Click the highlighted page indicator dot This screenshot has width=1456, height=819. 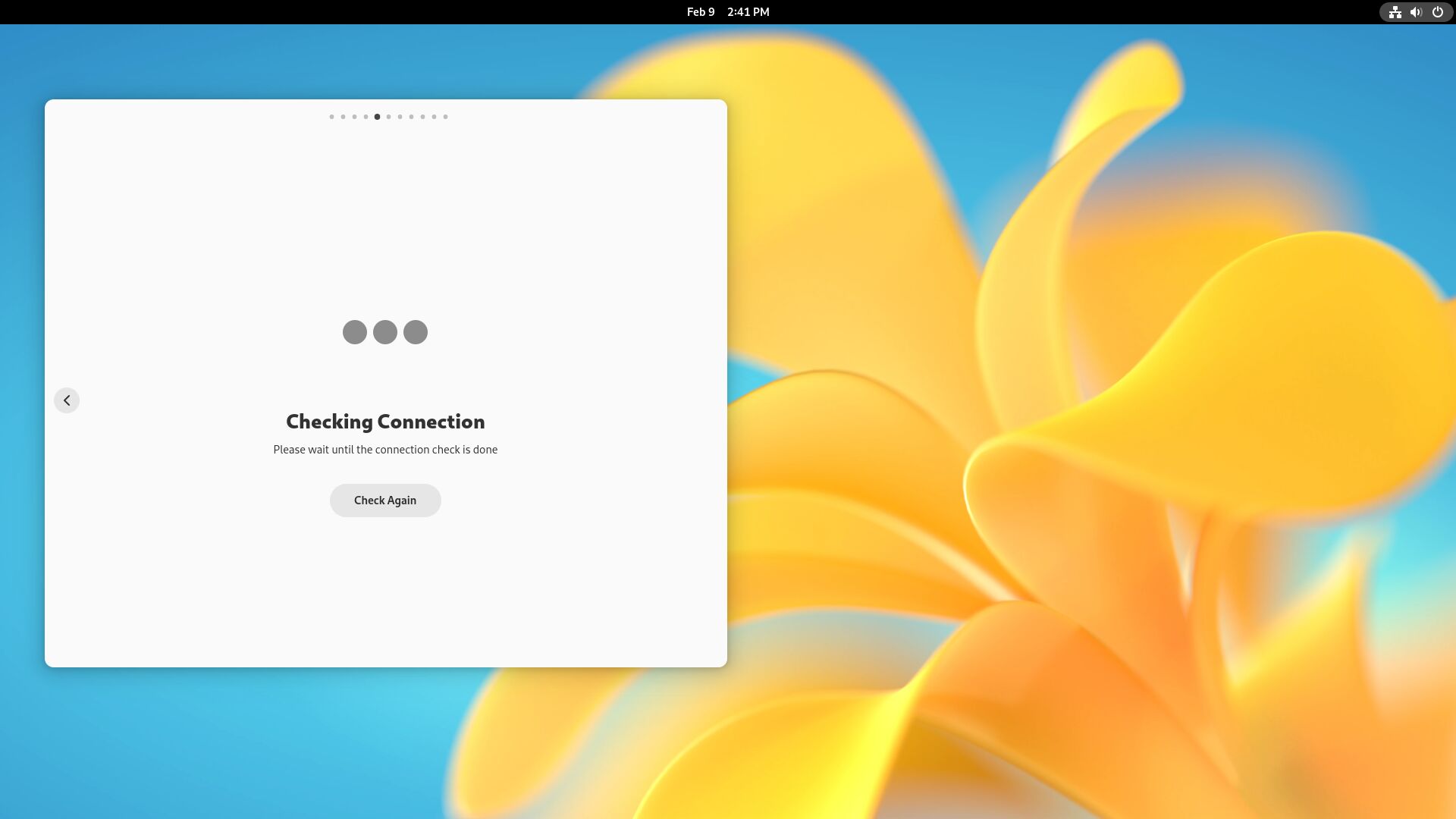(377, 117)
